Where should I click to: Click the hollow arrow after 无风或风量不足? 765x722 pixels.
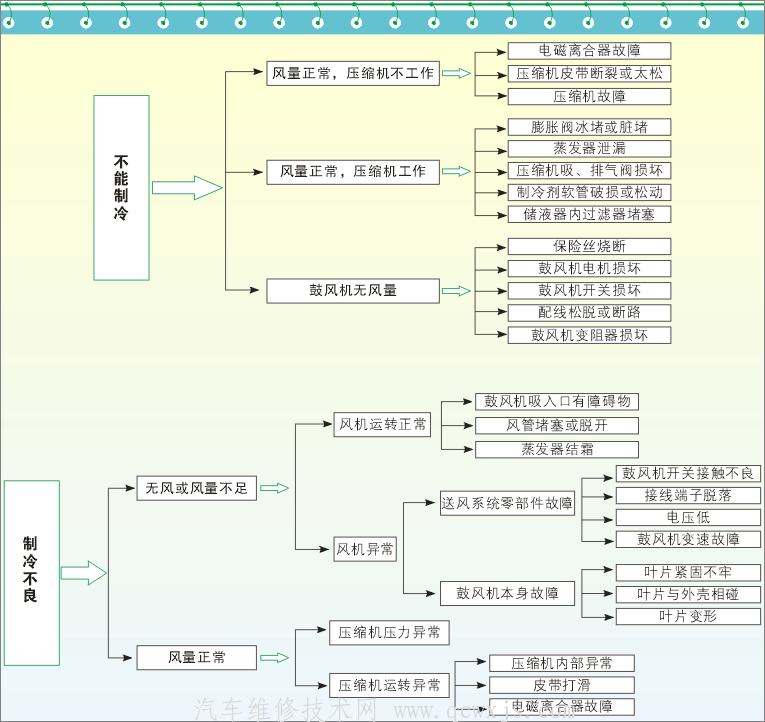tap(274, 489)
